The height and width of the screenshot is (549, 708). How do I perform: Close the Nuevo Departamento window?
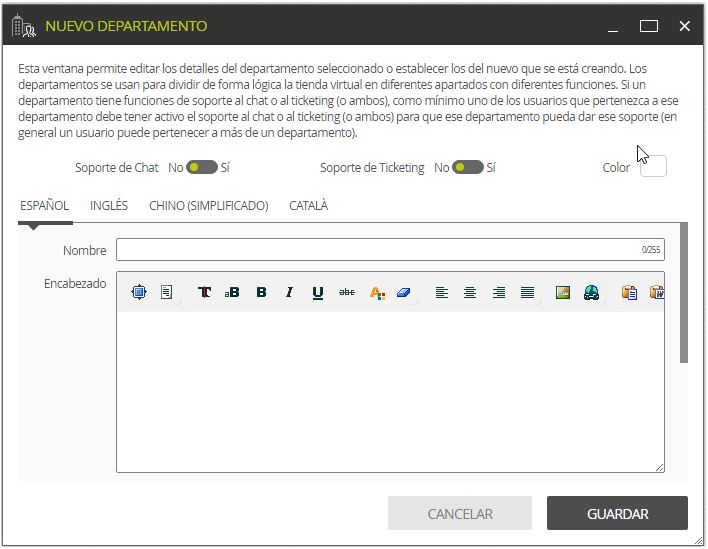[685, 26]
